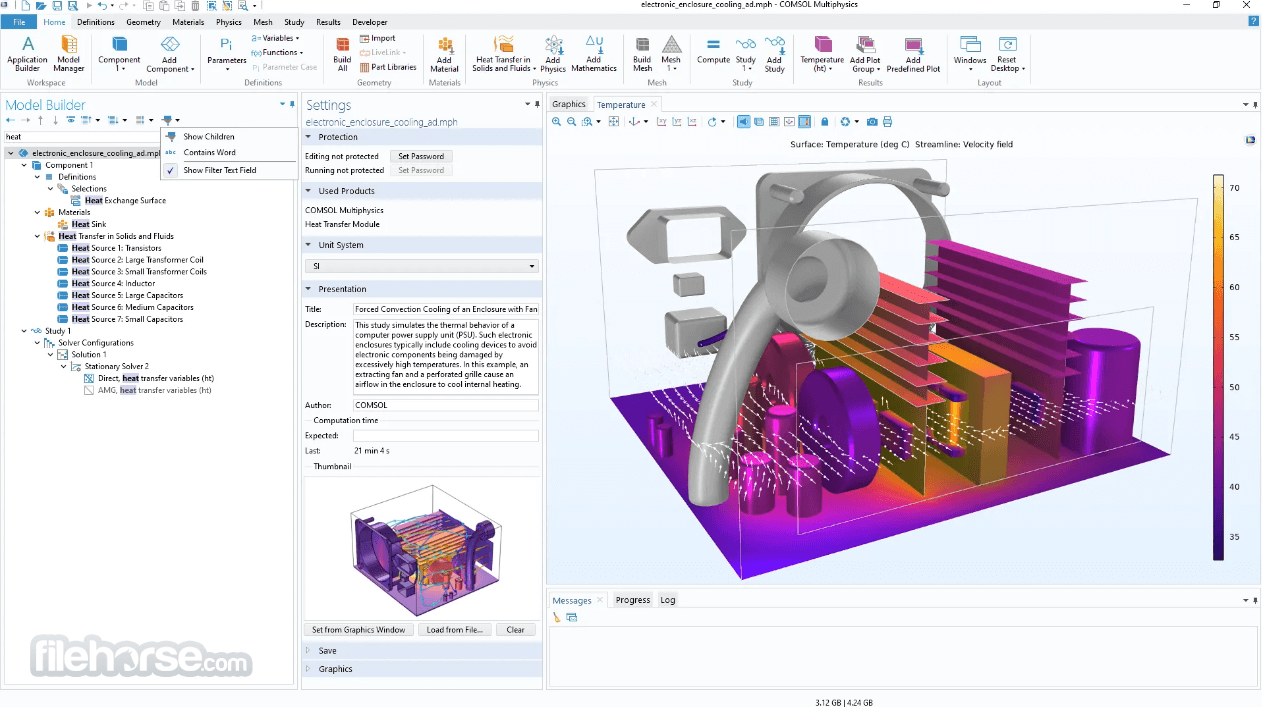Switch to the YZ view
1262x707 pixels.
pos(677,121)
